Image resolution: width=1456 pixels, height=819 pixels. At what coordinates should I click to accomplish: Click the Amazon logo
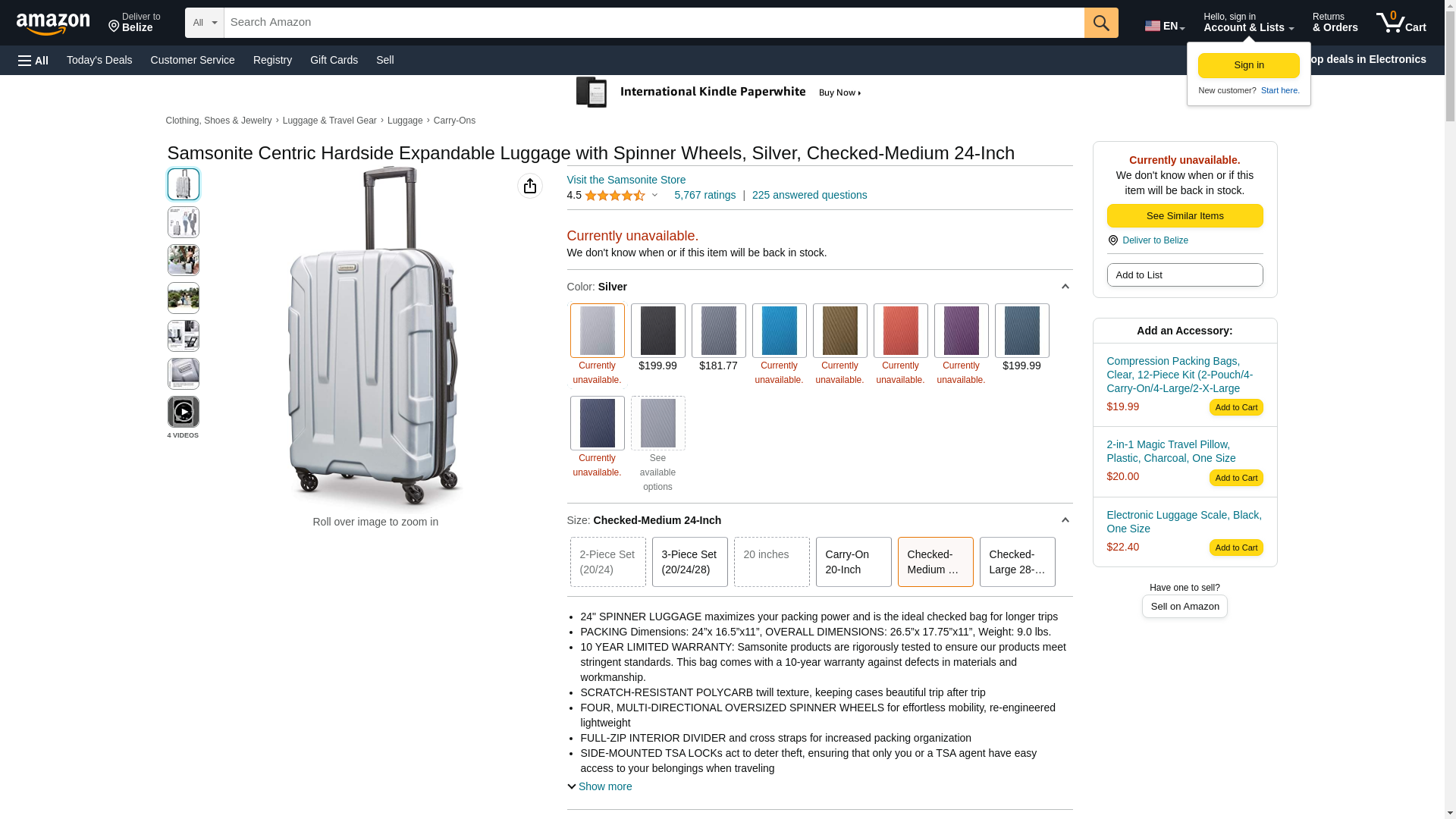click(53, 24)
